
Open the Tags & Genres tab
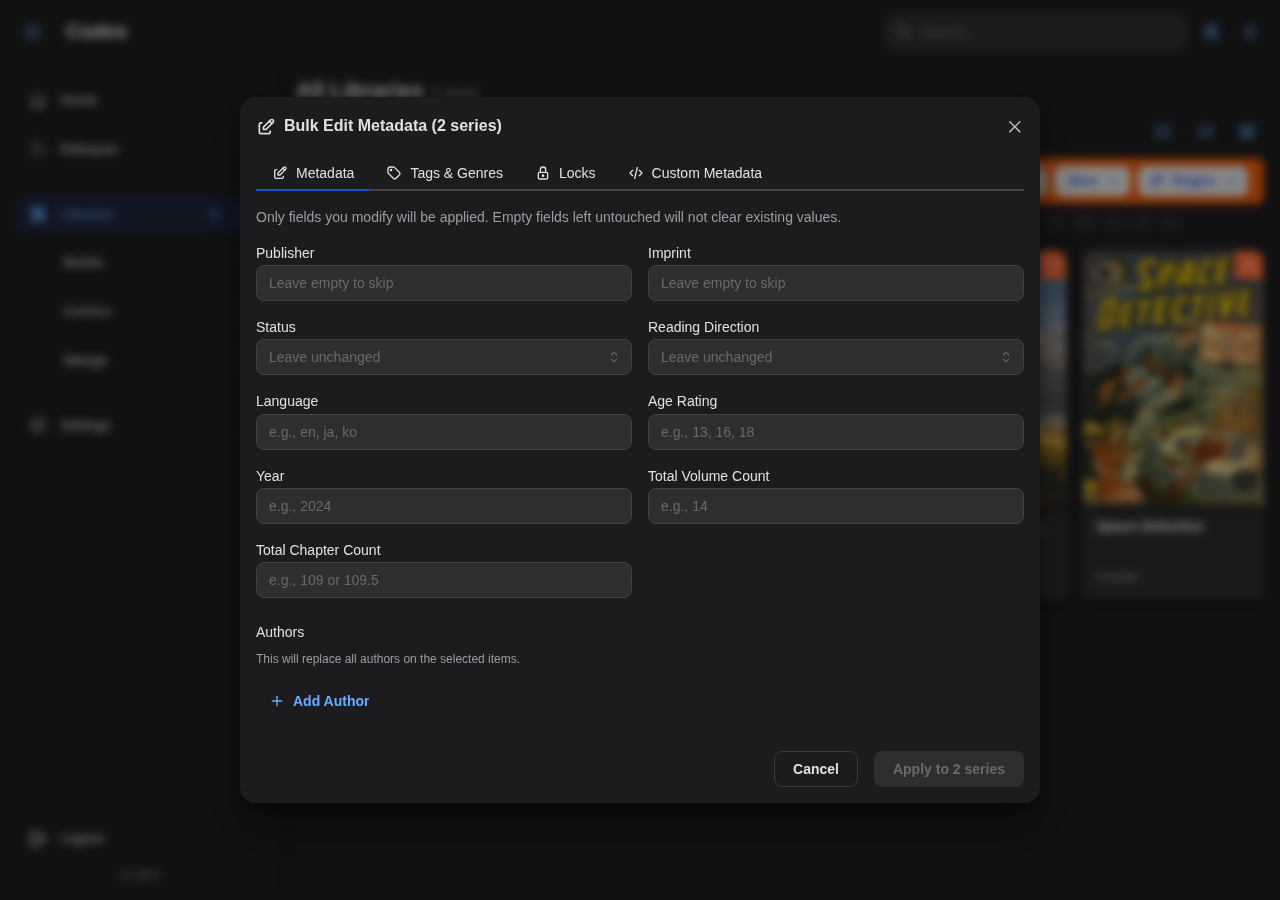click(x=445, y=173)
